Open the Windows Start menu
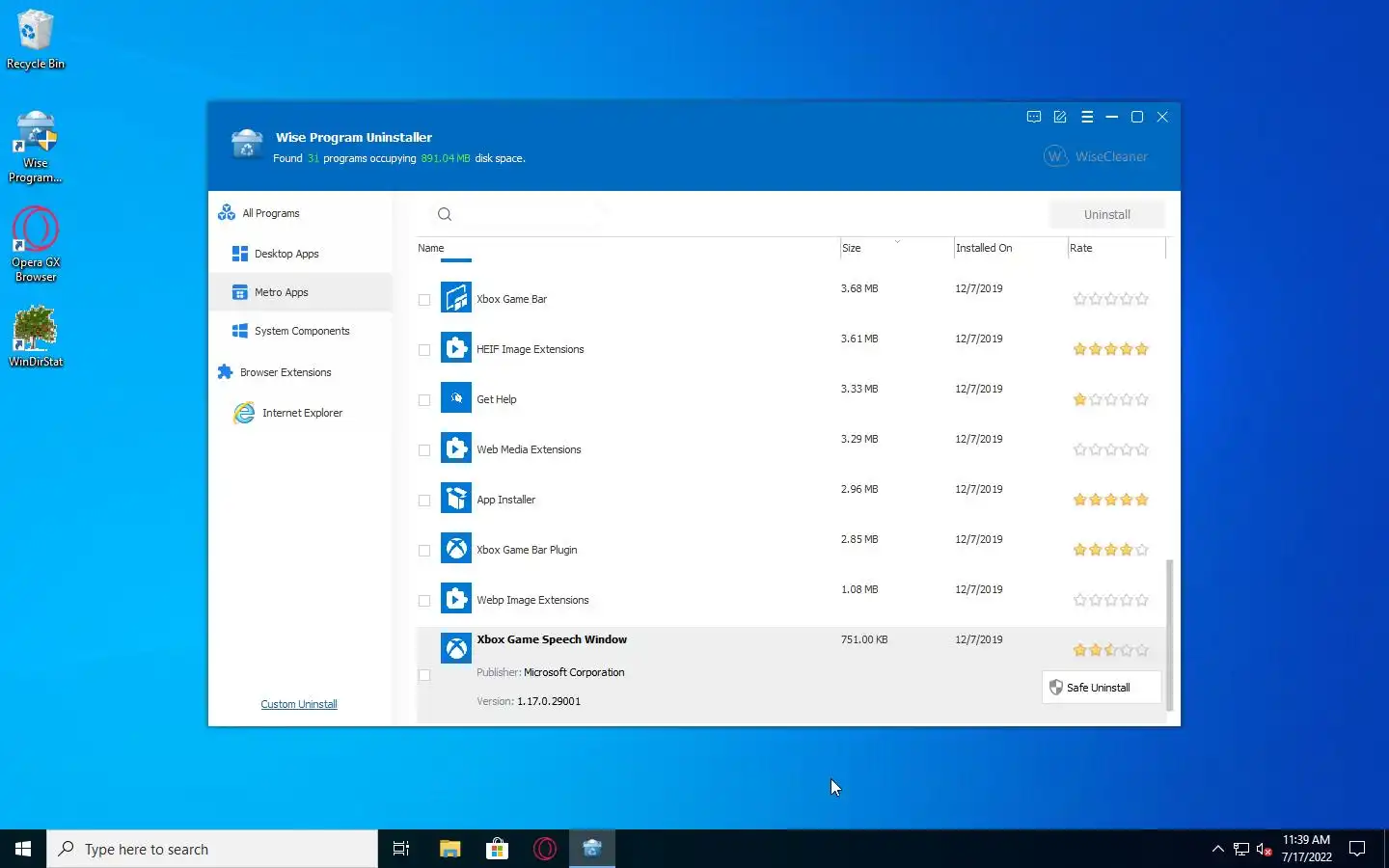Screen dimensions: 1389x868 click(23, 849)
